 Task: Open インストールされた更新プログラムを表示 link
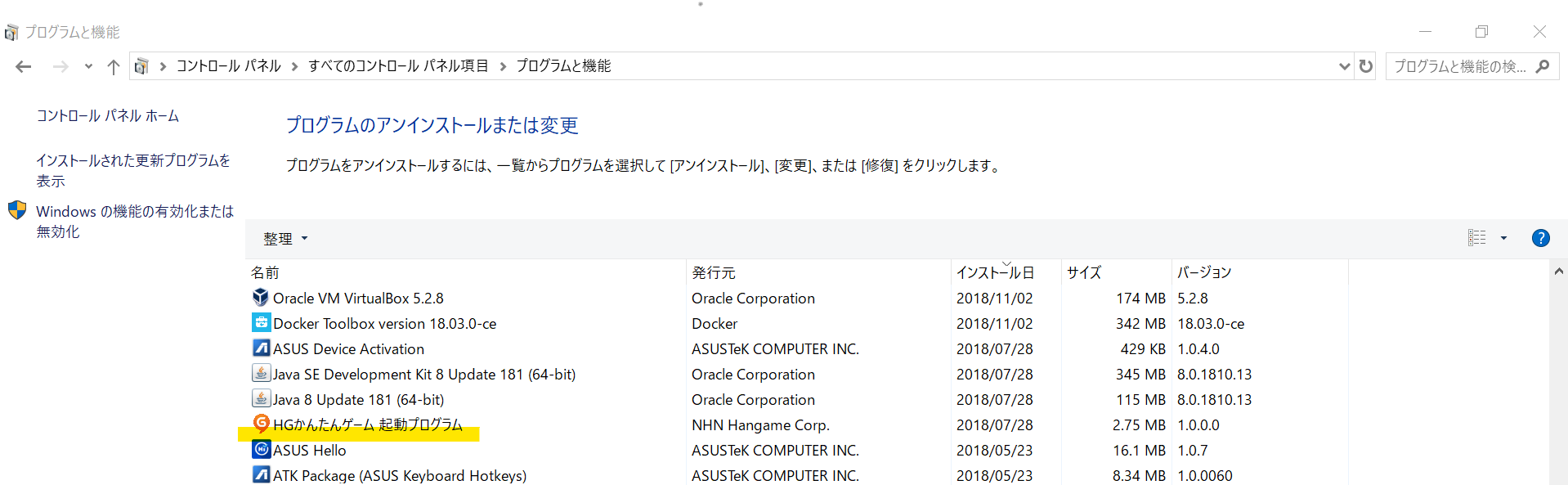(x=132, y=170)
